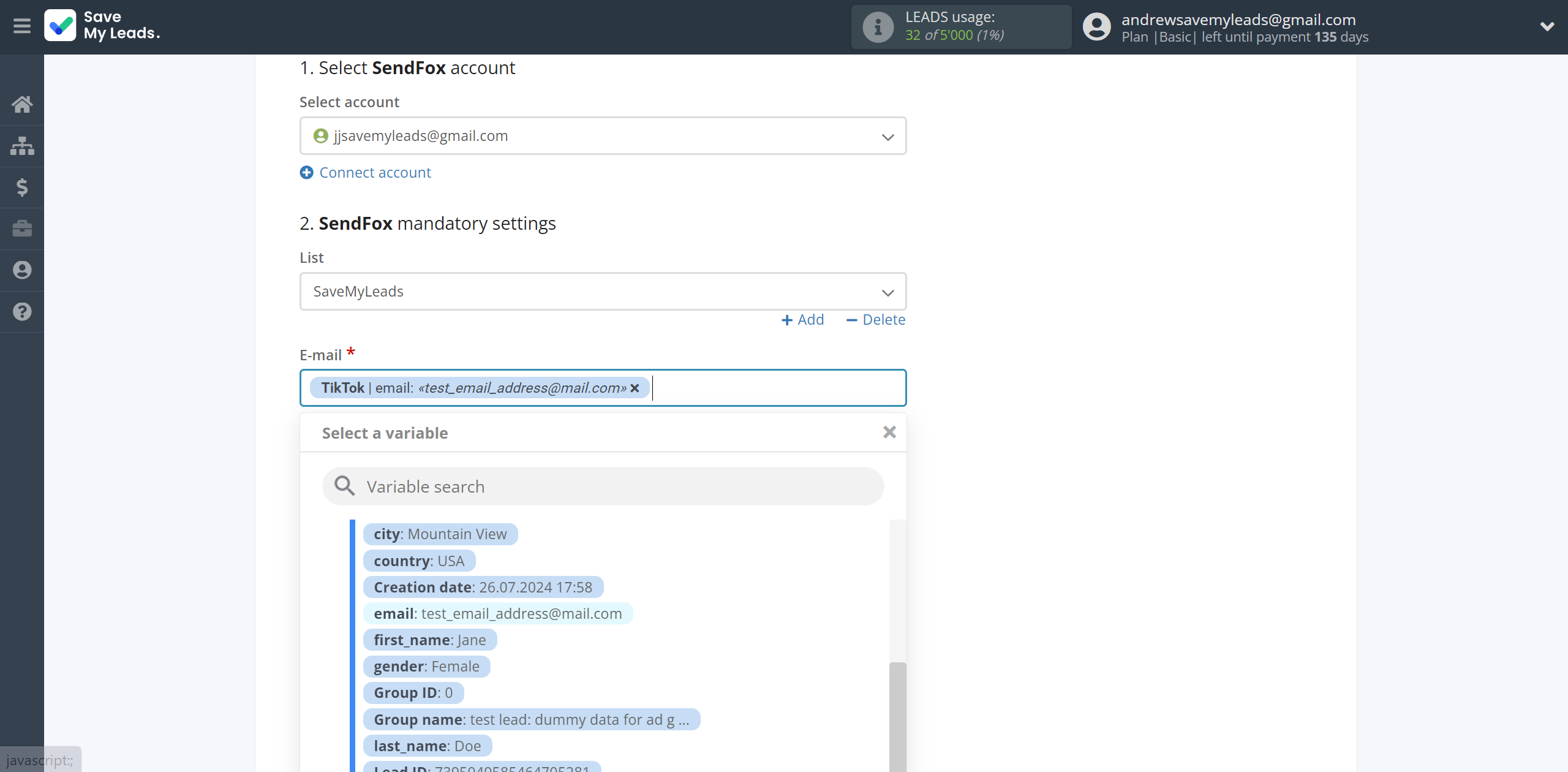This screenshot has height=772, width=1568.
Task: Select Group ID: 0 variable
Action: point(413,693)
